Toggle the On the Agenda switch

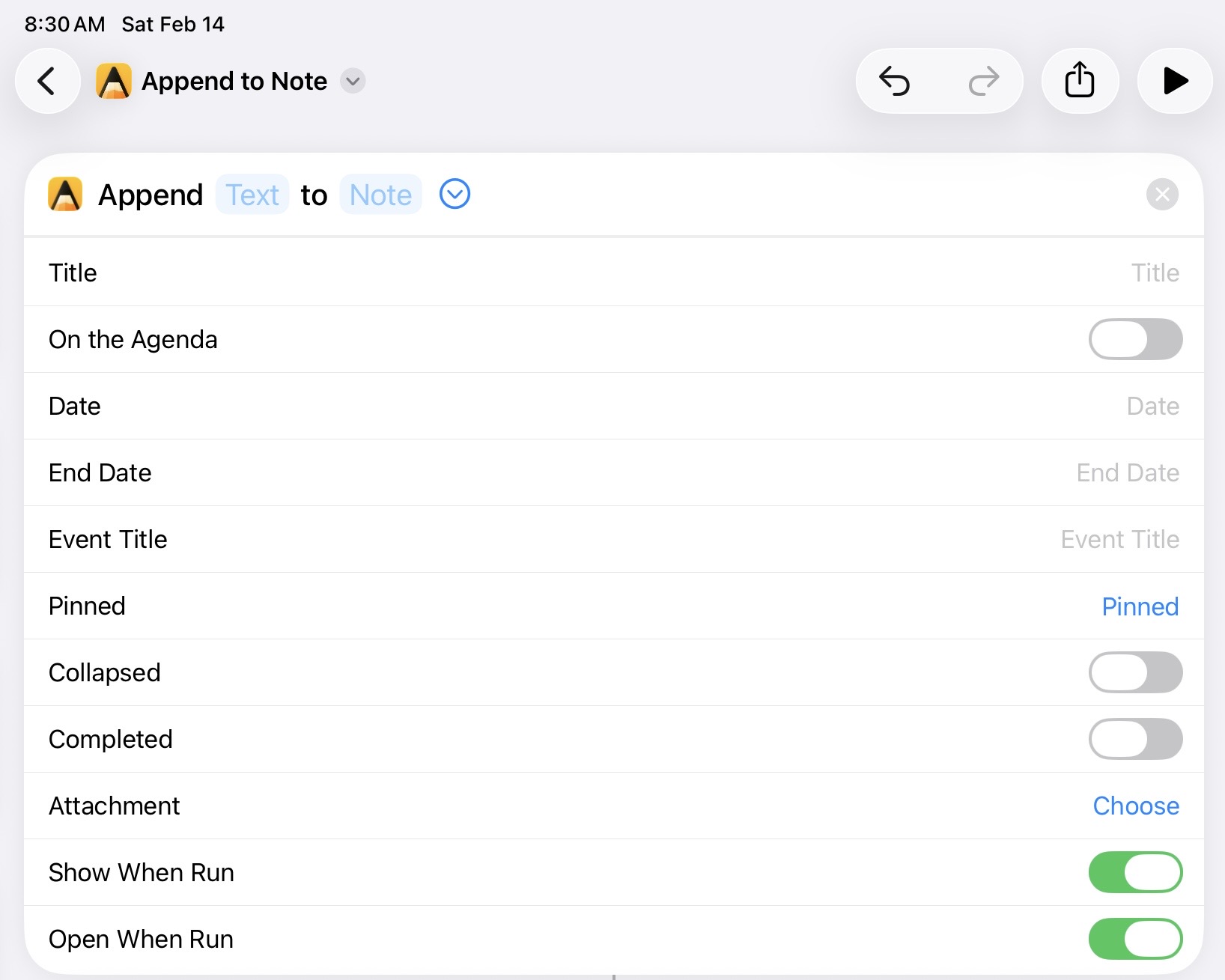coord(1135,339)
